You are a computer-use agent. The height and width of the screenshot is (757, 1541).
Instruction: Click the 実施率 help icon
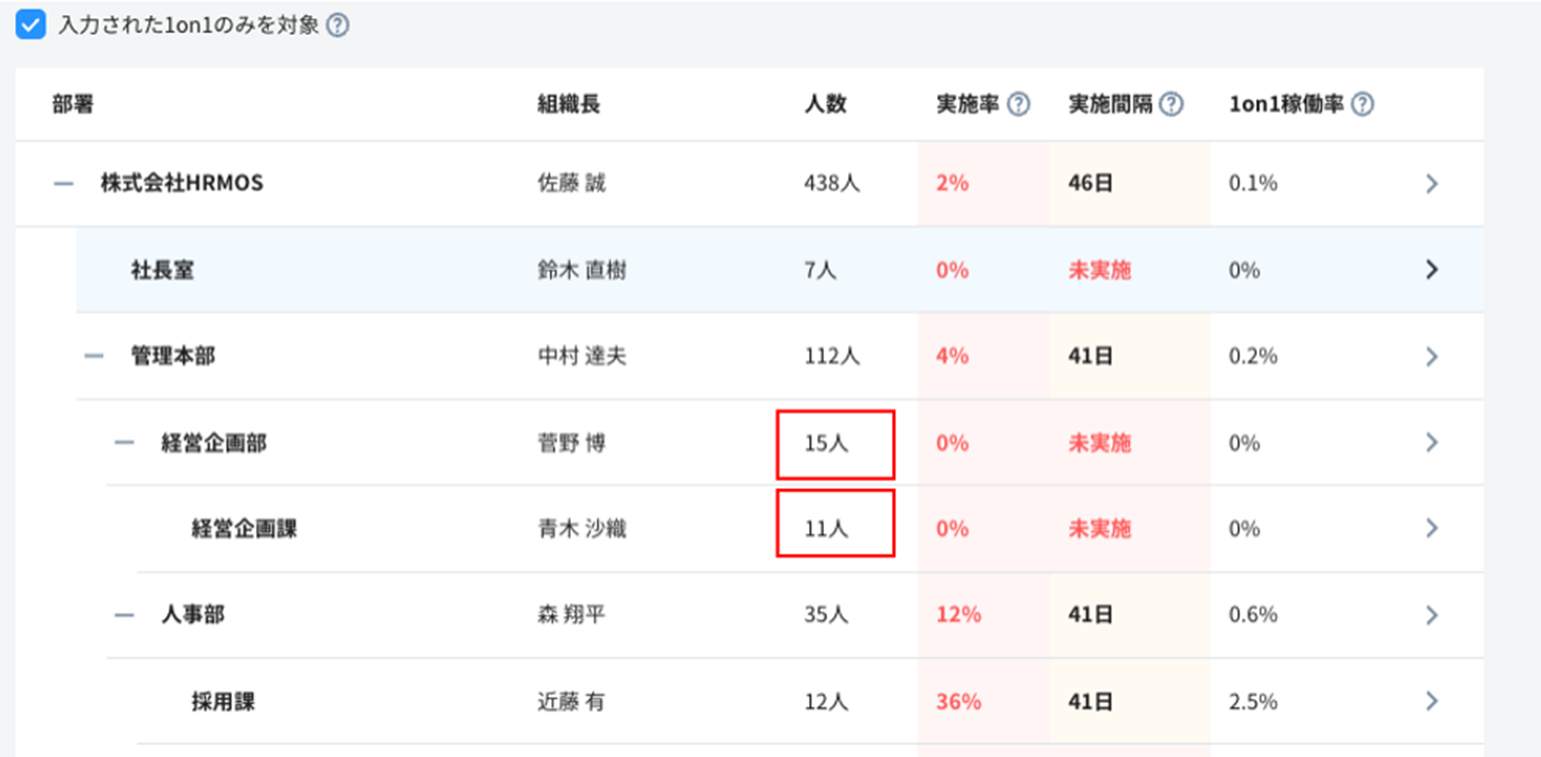tap(1018, 104)
